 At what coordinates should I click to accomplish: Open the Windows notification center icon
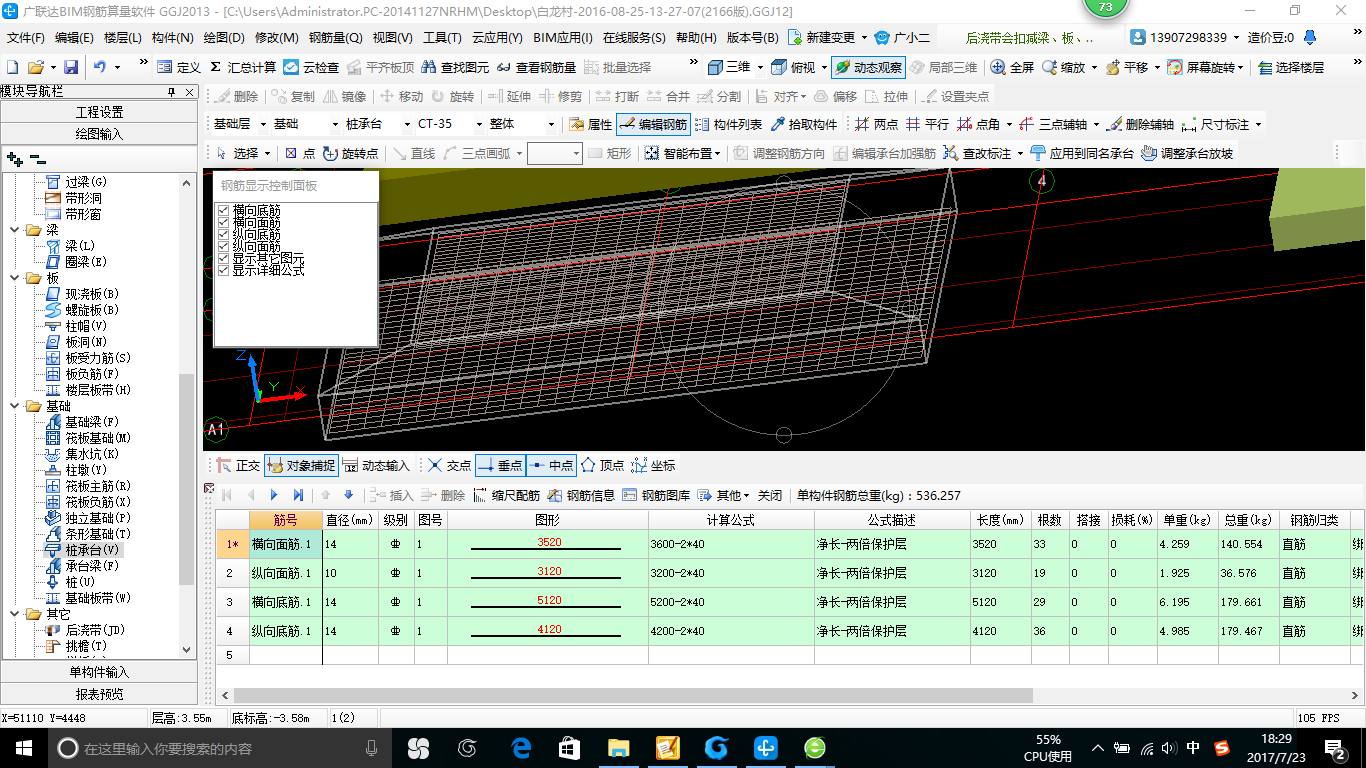(1336, 747)
